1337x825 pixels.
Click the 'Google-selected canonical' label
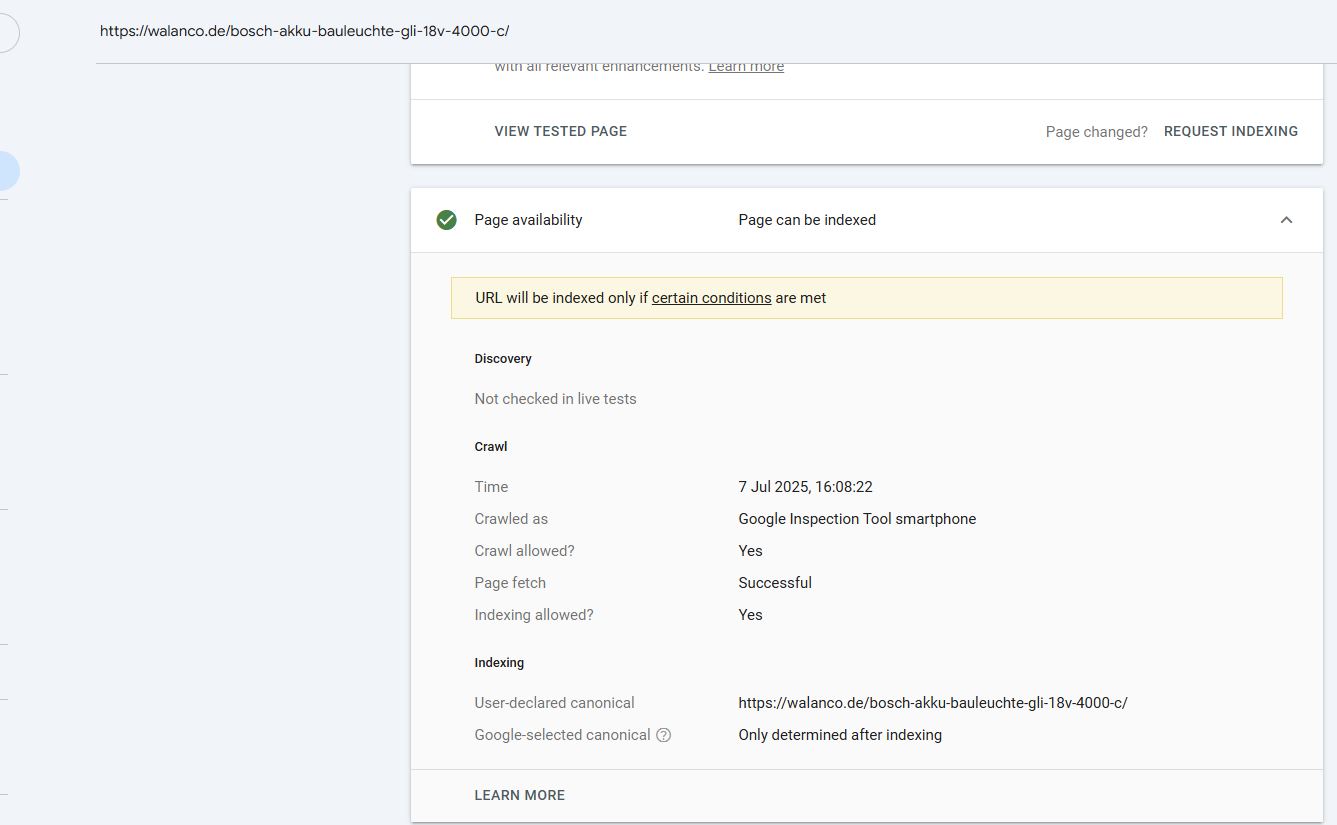coord(562,735)
